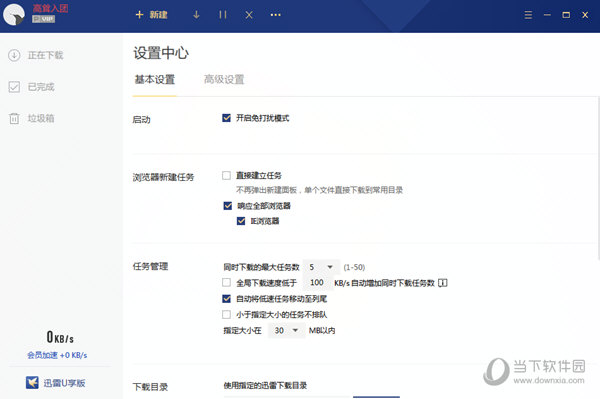Click the completed checkmark sidebar icon
This screenshot has width=600, height=399.
pyautogui.click(x=14, y=87)
